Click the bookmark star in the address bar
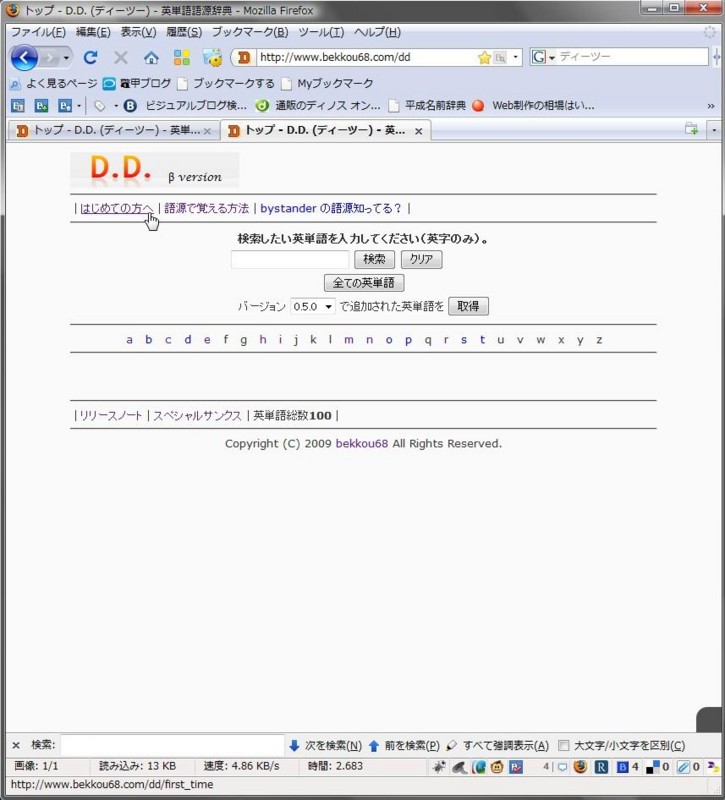725x800 pixels. point(484,58)
